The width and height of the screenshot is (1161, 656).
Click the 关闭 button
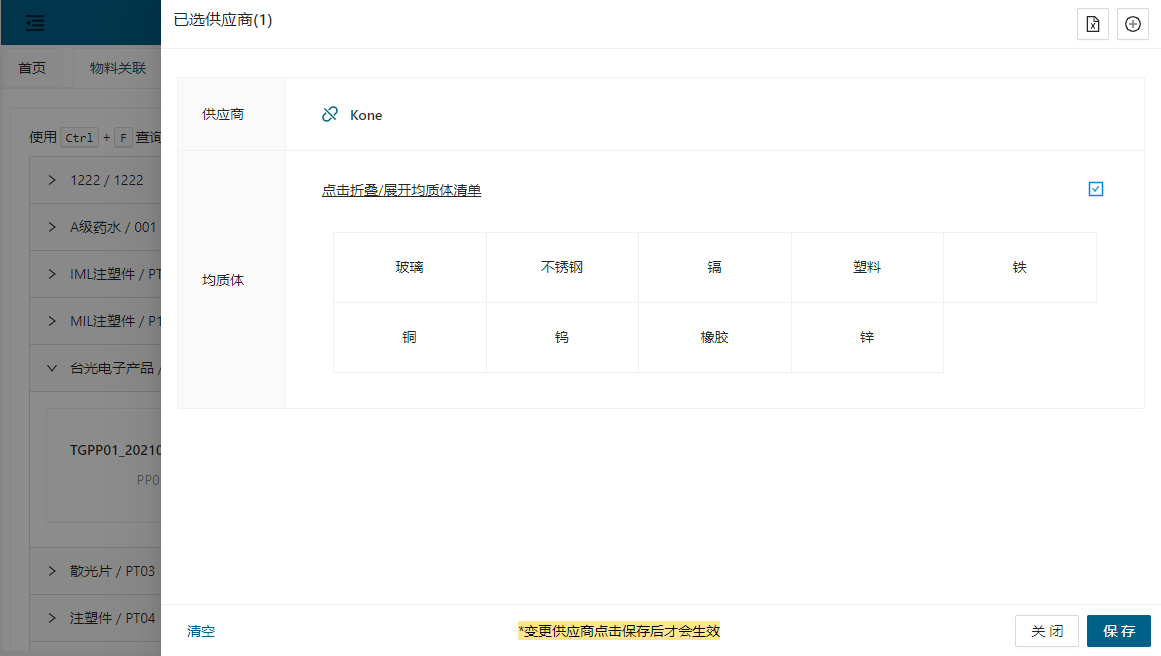click(x=1047, y=631)
